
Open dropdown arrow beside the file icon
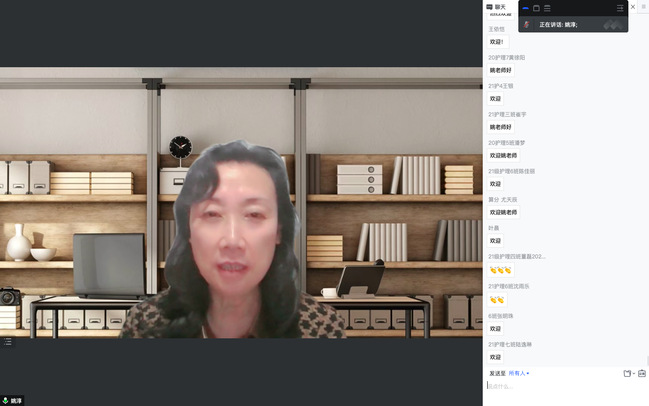634,373
